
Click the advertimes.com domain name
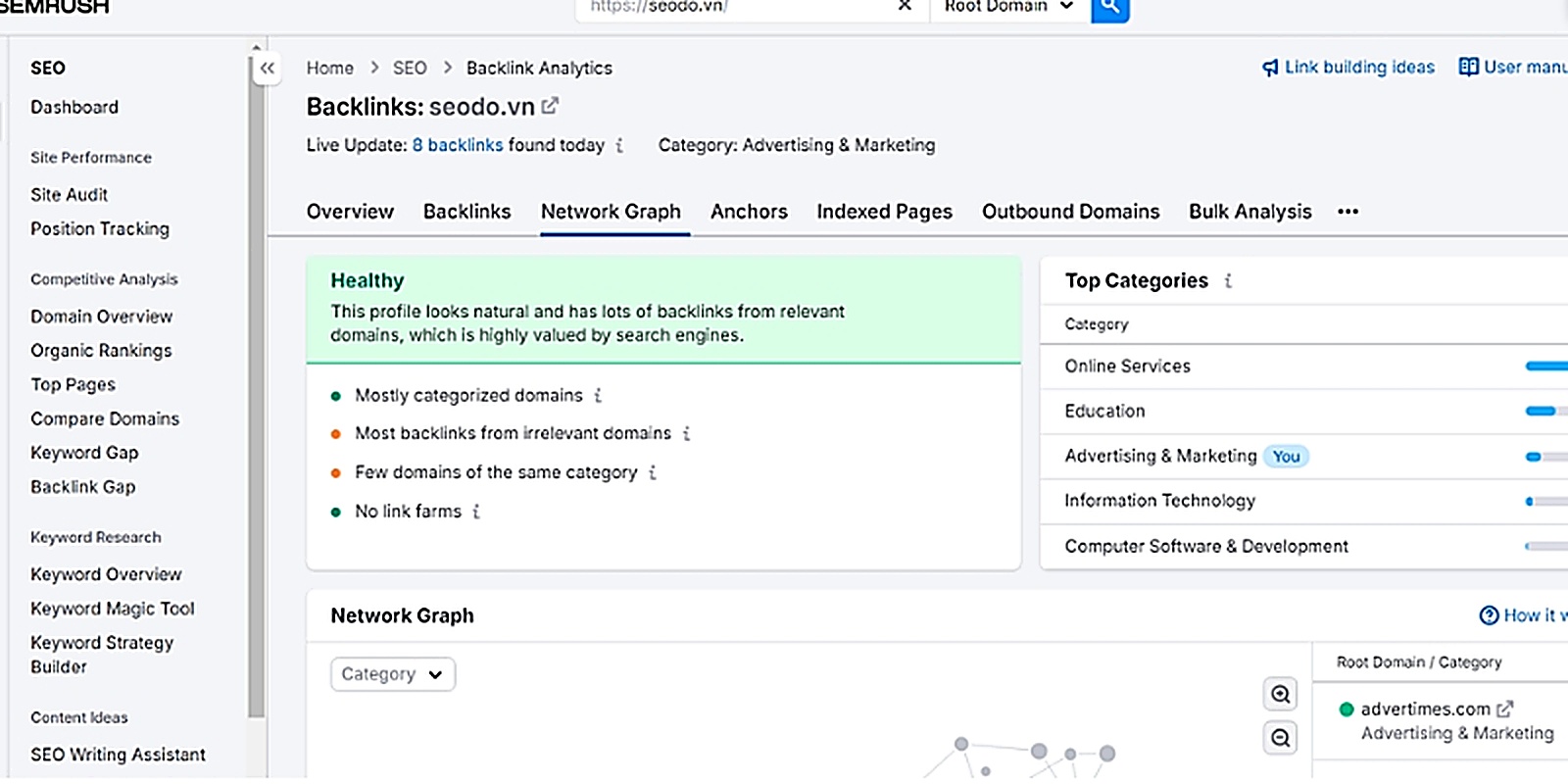(1425, 709)
